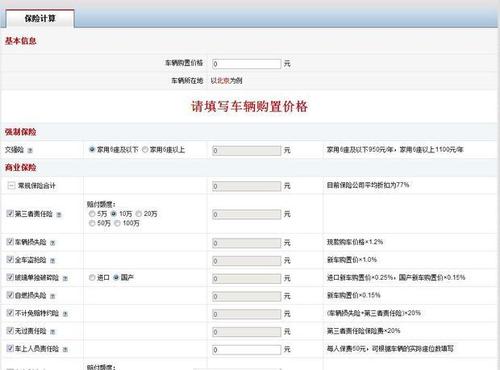Viewport: 500px width, 370px height.
Task: Click the 目前保险公司平均折扣为77% note
Action: [368, 185]
